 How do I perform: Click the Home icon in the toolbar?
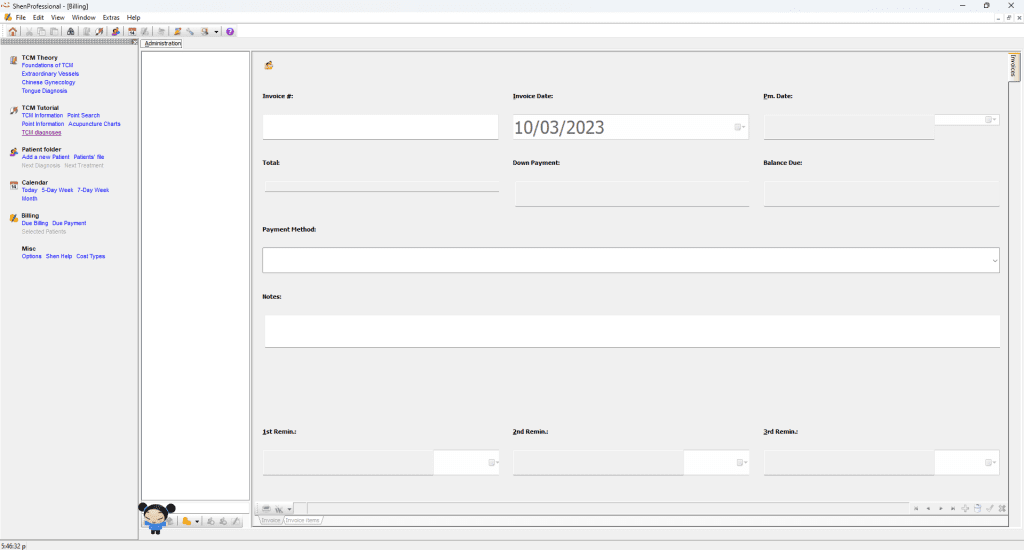tap(12, 31)
